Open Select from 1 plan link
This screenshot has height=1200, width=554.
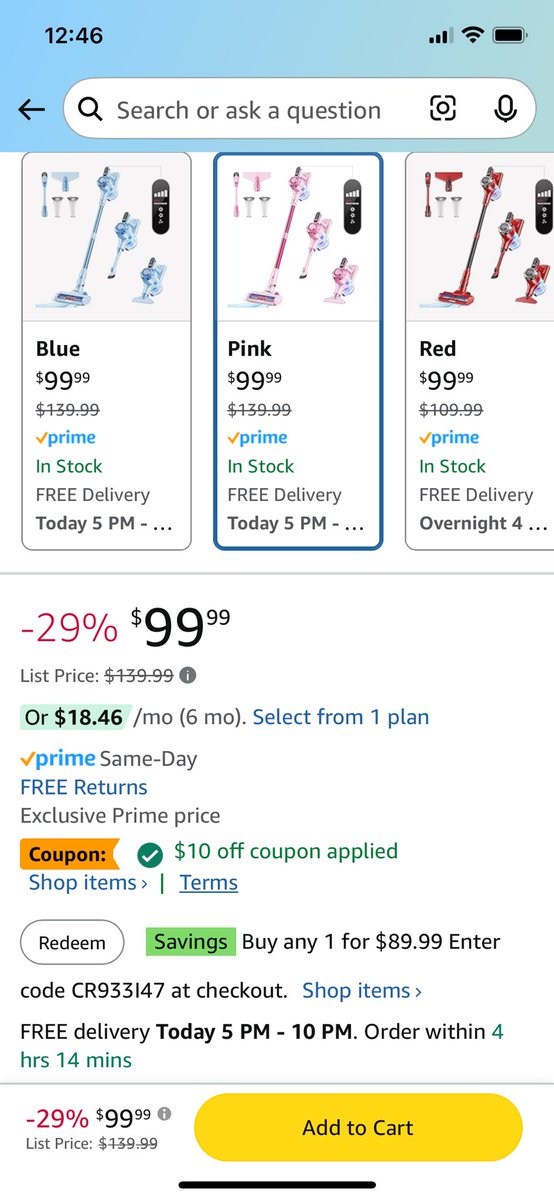coord(341,717)
